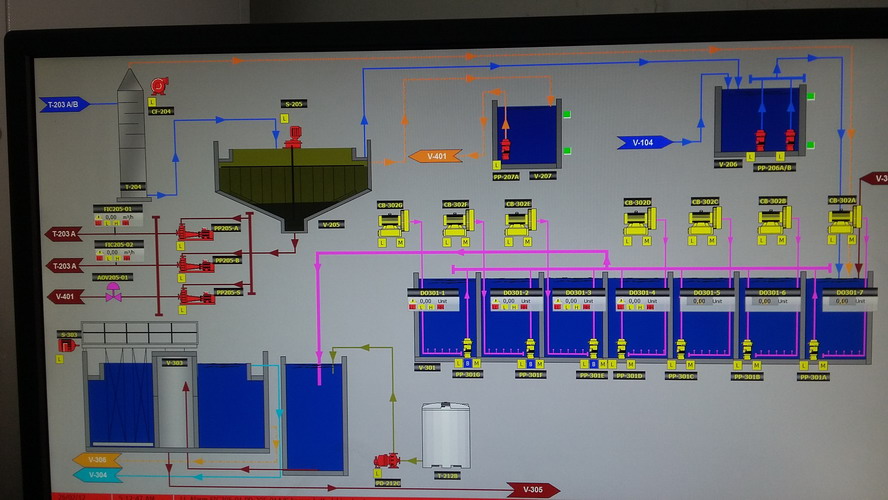The image size is (888, 500).
Task: Navigate to the cyan V-304 arrow
Action: coord(97,475)
